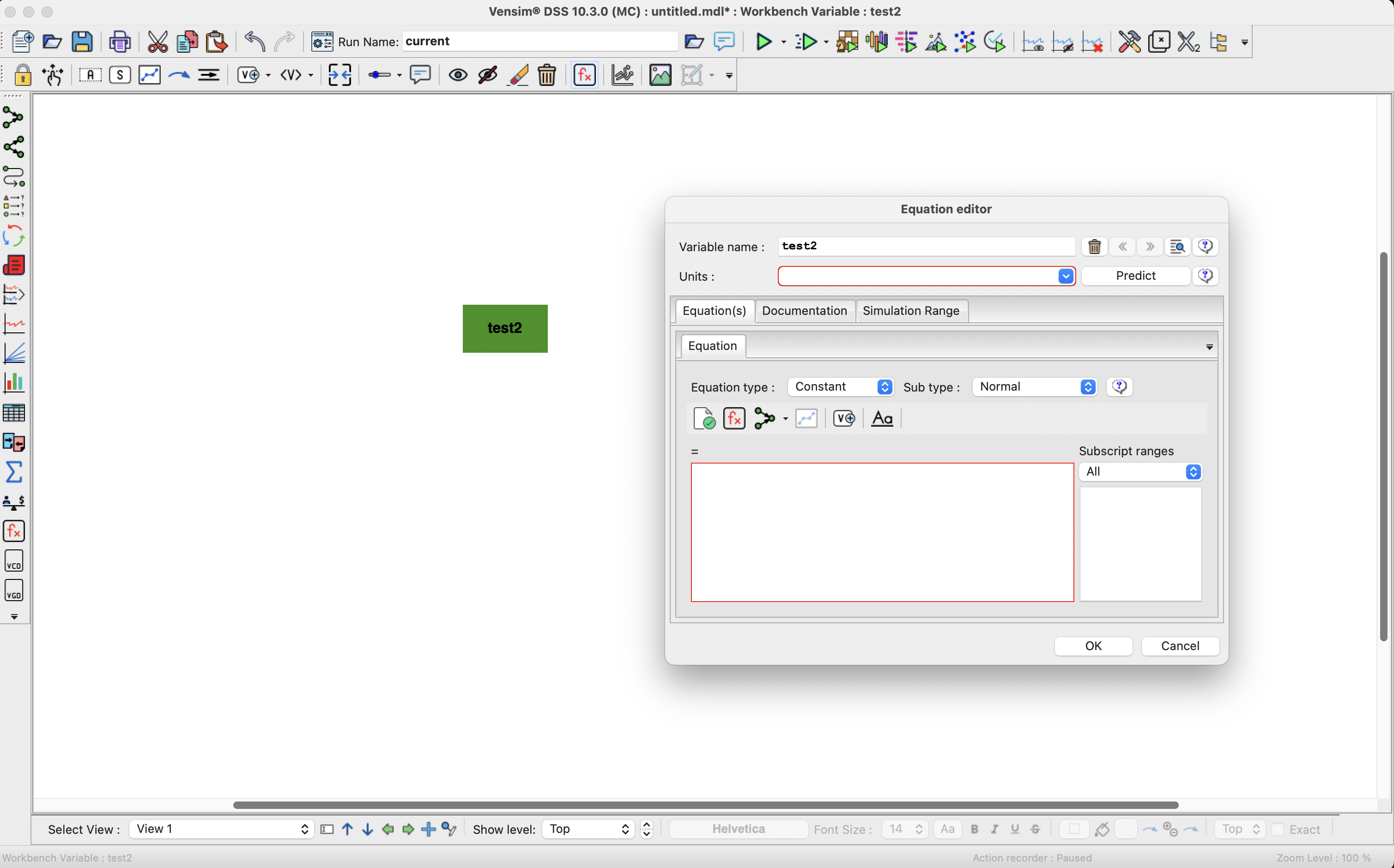Click Cancel in Equation editor
This screenshot has height=868, width=1394.
coord(1180,646)
